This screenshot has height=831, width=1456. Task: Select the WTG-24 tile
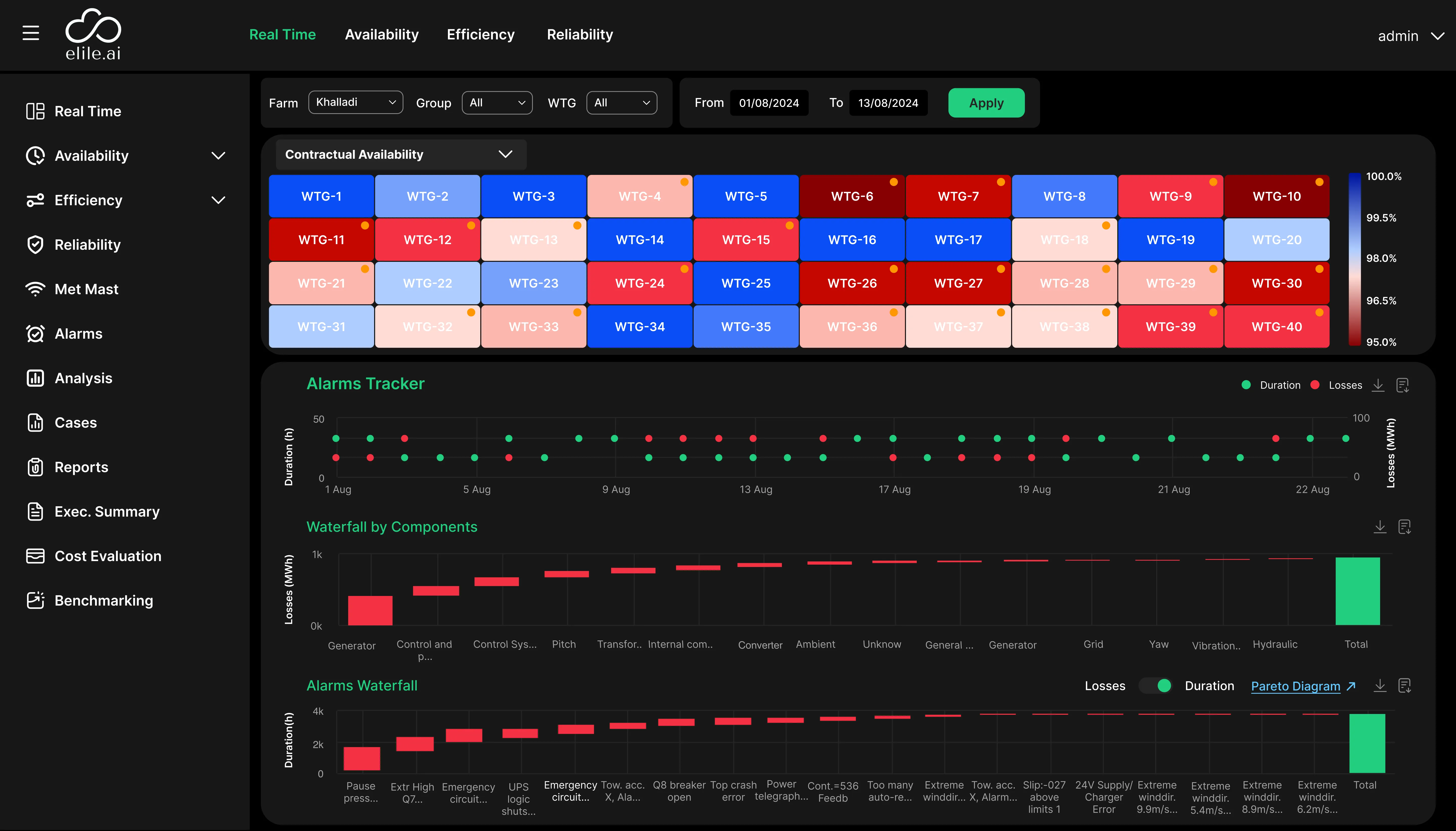point(640,283)
